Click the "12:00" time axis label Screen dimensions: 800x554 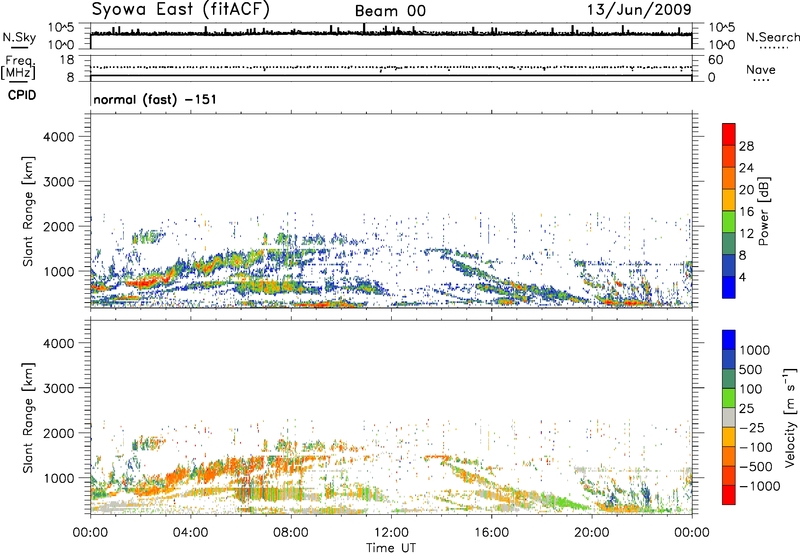coord(391,533)
